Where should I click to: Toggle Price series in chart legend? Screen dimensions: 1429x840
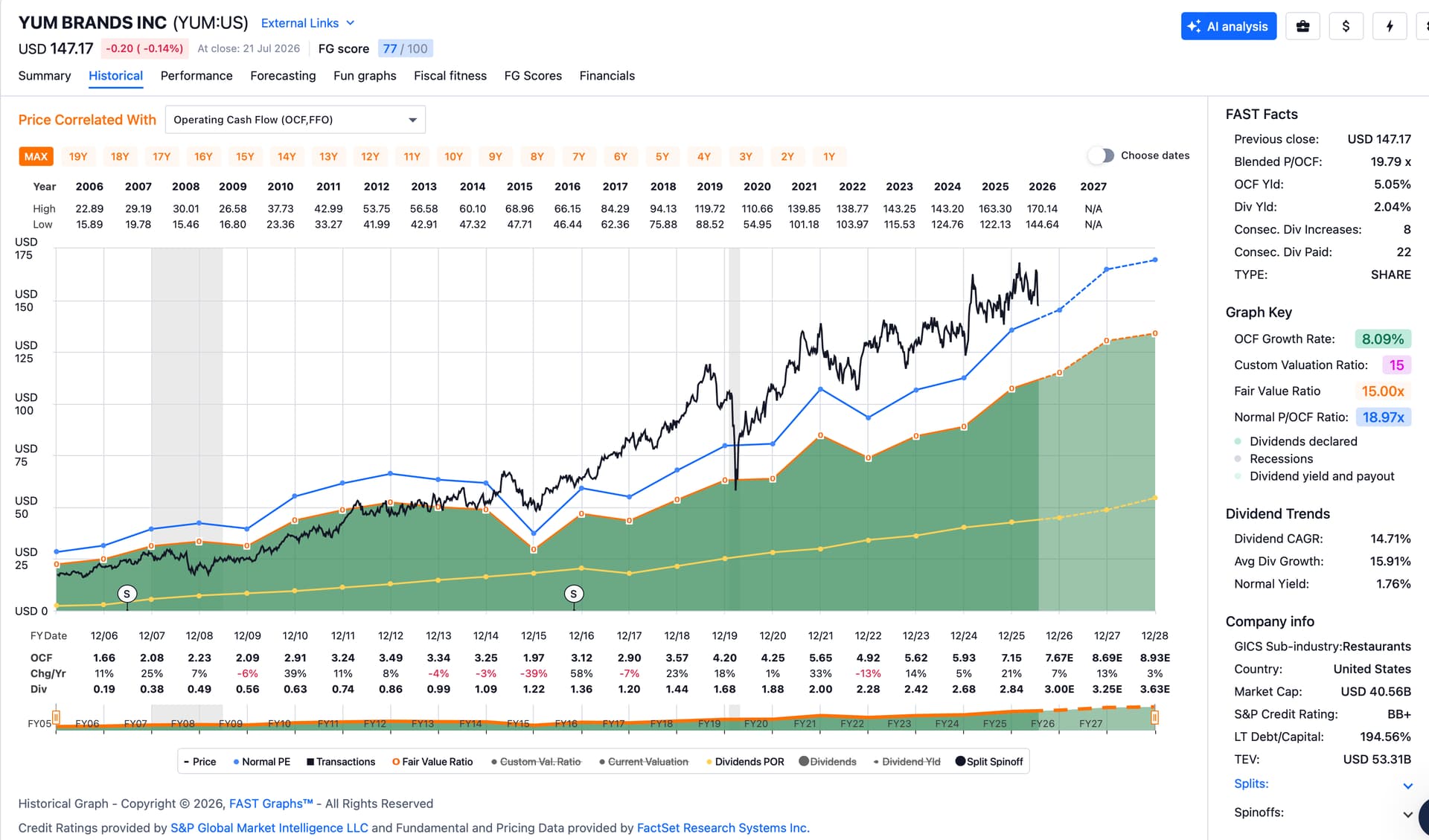[200, 762]
